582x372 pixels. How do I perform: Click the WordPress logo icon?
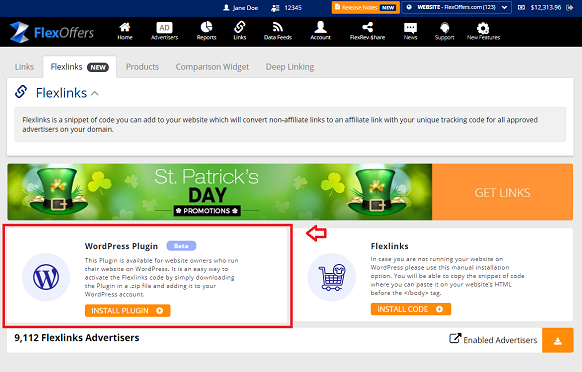point(46,277)
